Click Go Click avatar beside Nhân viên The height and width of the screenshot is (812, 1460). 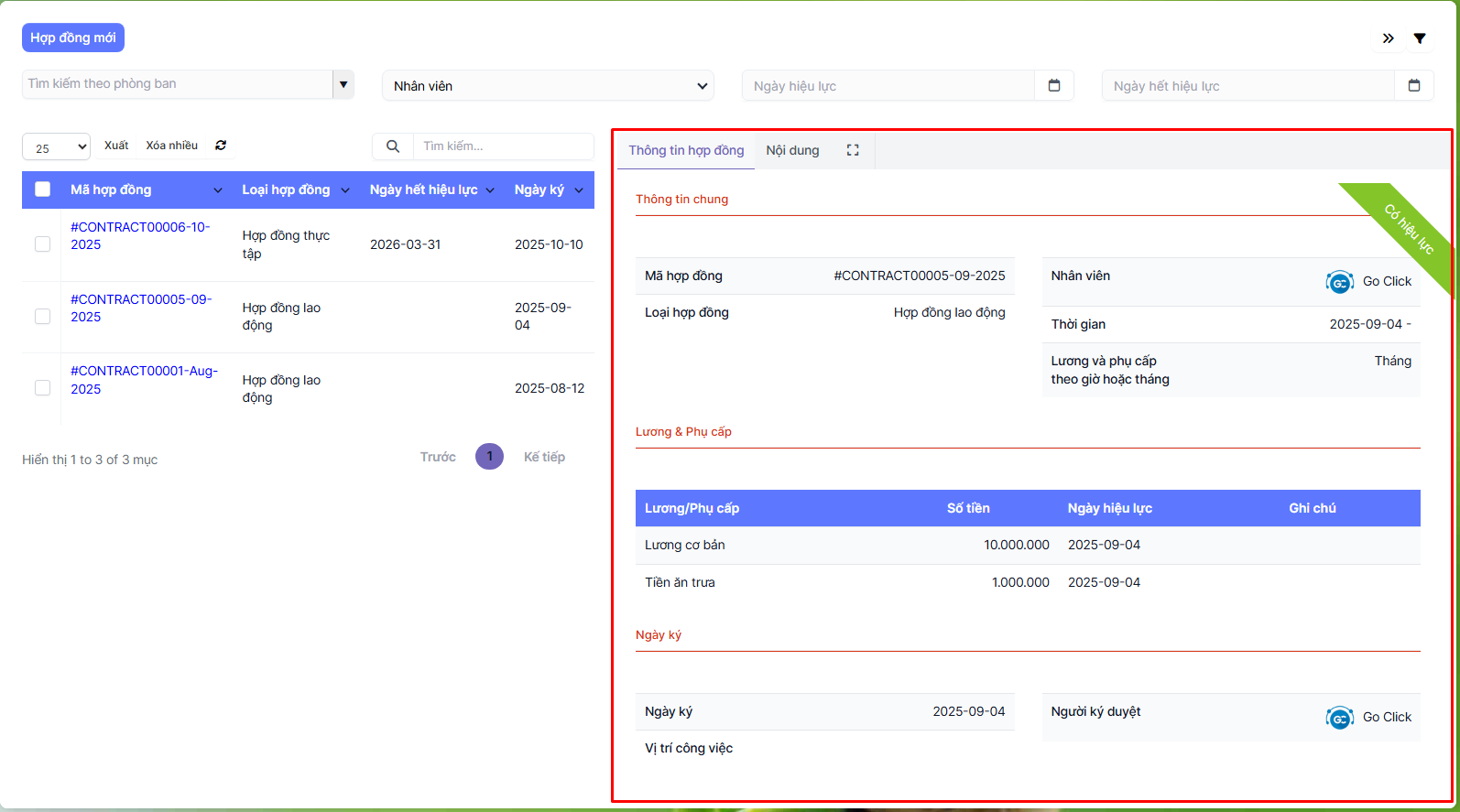1339,283
